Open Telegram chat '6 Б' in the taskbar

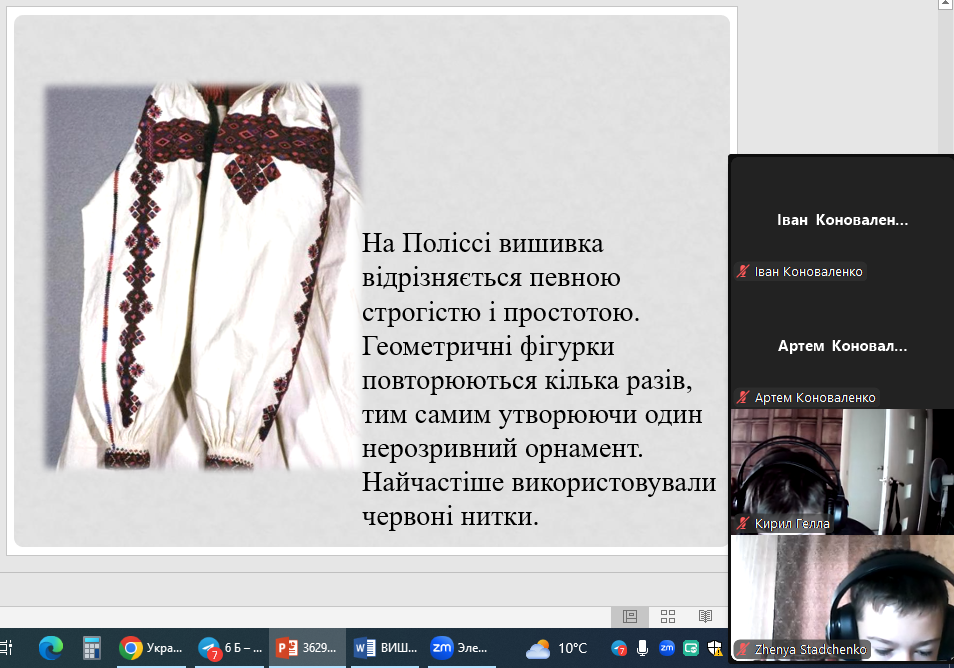(230, 648)
